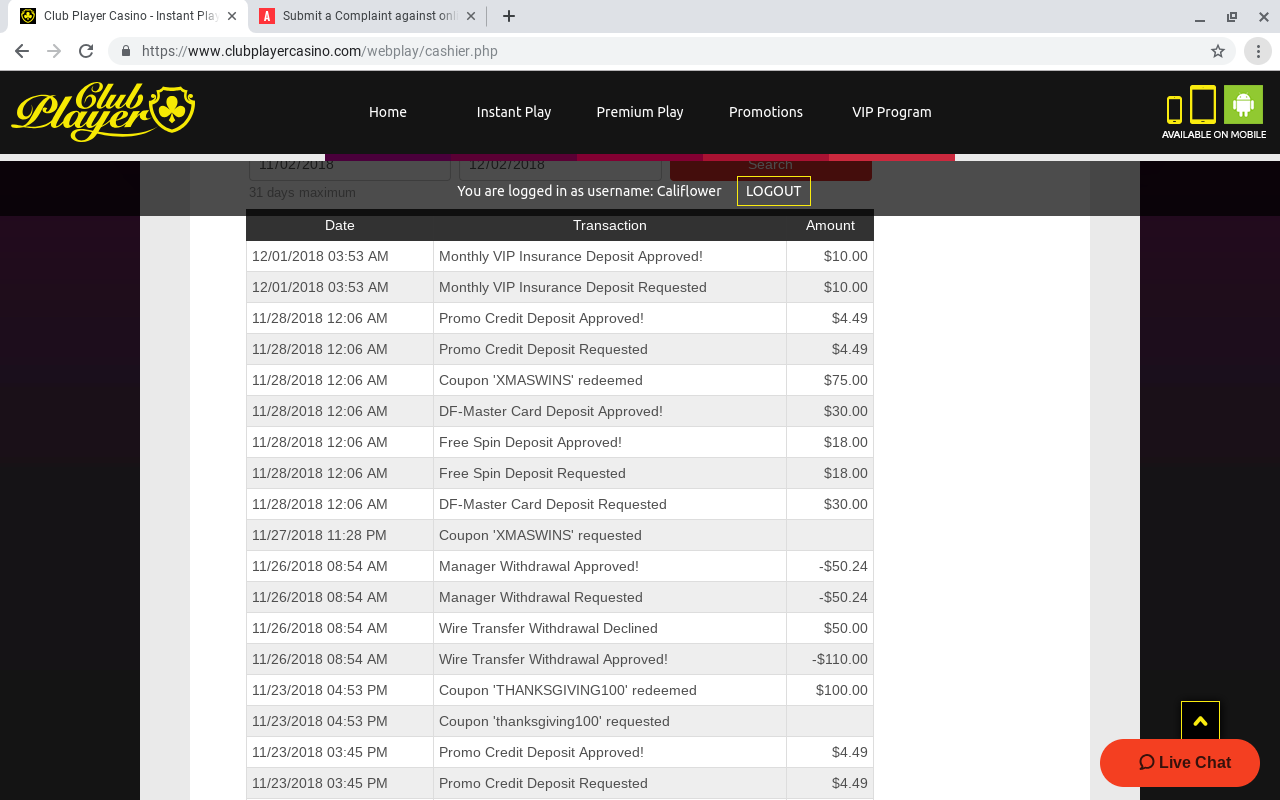Open the VIP Program menu item
Image resolution: width=1280 pixels, height=800 pixels.
tap(892, 112)
